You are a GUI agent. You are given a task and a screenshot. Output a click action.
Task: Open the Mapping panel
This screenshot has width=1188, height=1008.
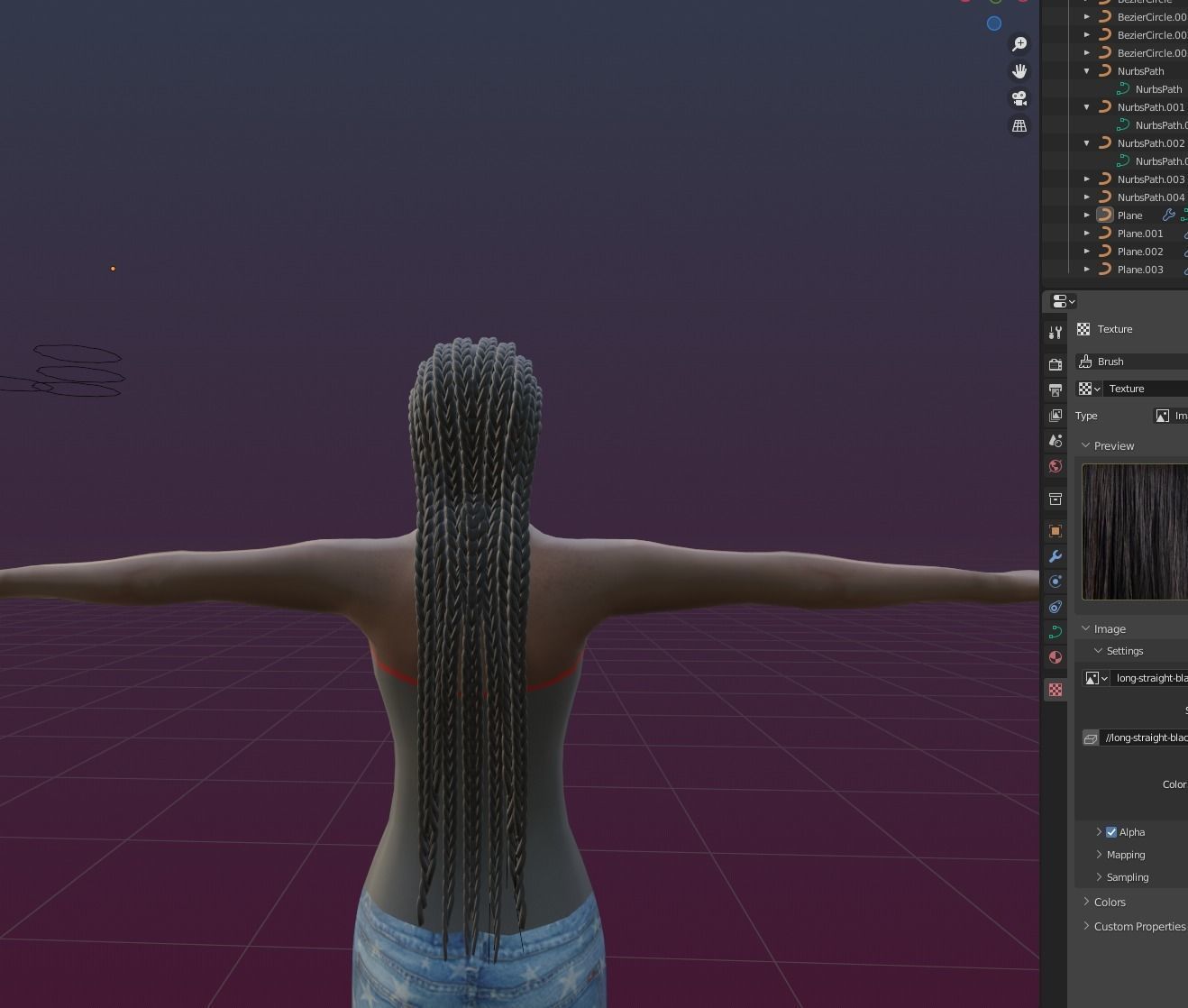[x=1125, y=855]
